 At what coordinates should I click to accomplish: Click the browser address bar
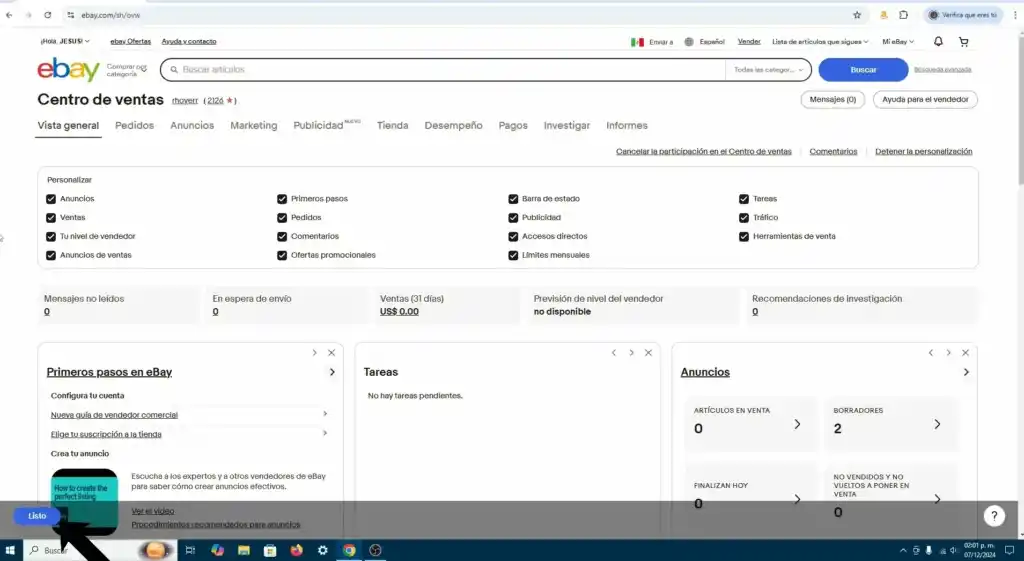(457, 15)
